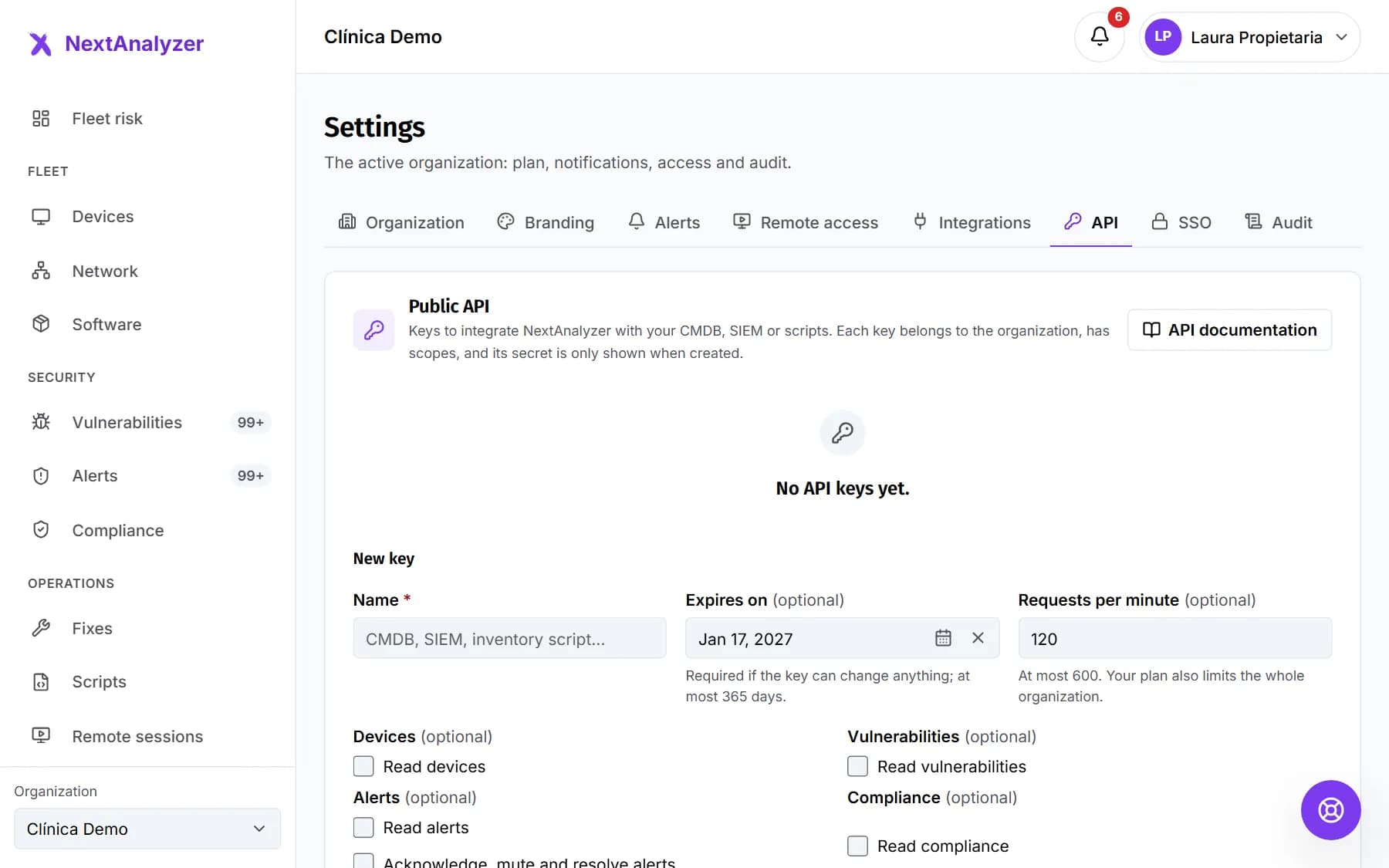Go to Devices in the sidebar
Screen dimensions: 1389x868
coord(147,217)
